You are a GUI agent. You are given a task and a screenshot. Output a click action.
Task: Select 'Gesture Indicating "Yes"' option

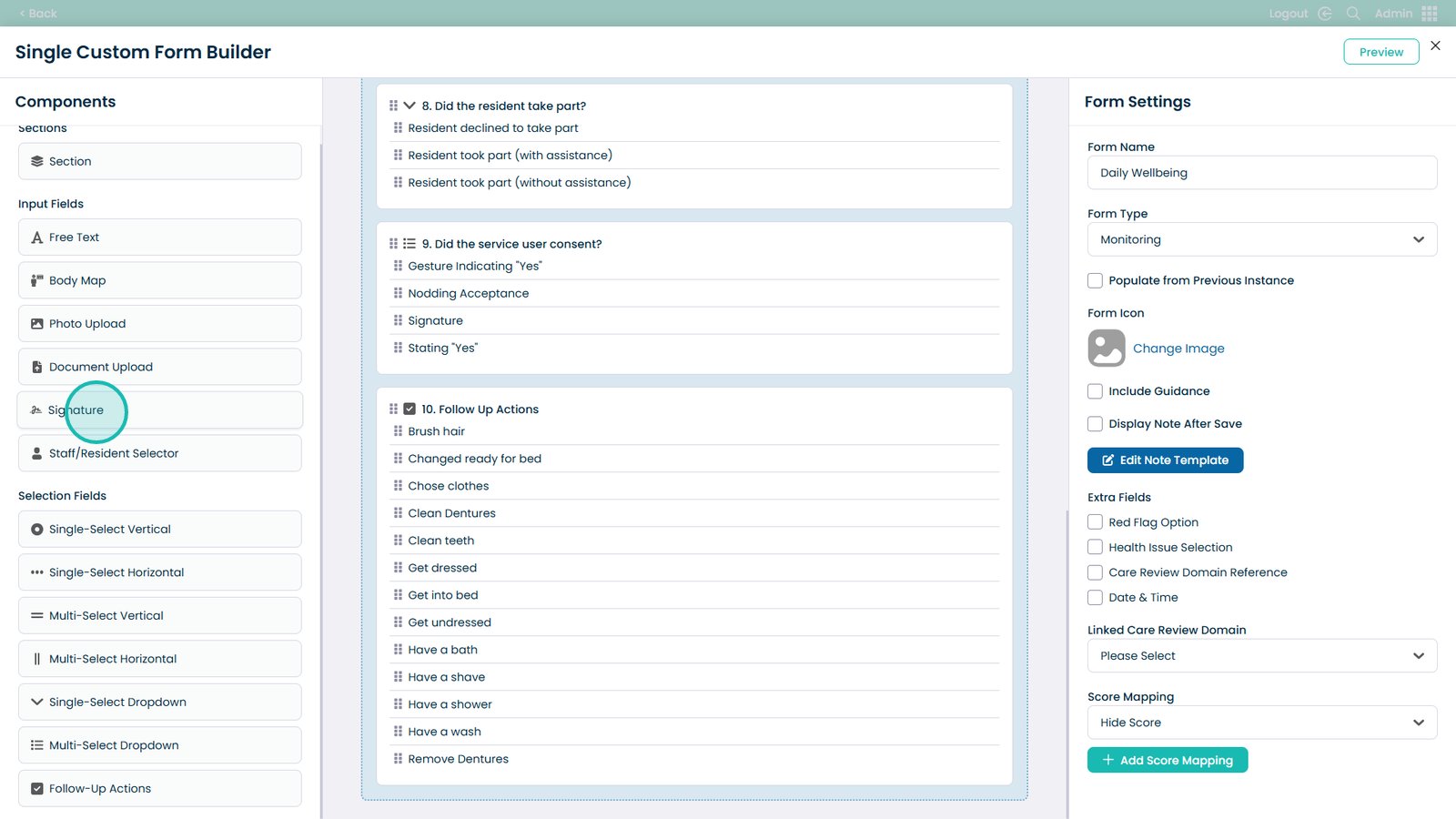tap(696, 266)
